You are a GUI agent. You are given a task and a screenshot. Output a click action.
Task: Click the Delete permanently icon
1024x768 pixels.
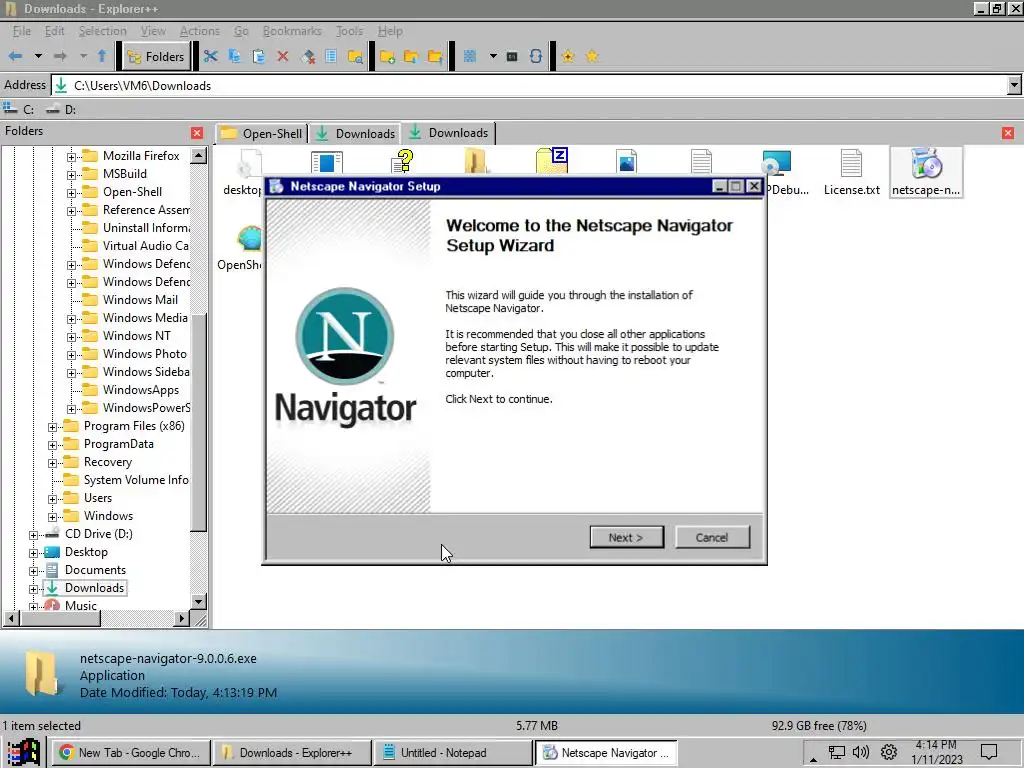tap(308, 57)
